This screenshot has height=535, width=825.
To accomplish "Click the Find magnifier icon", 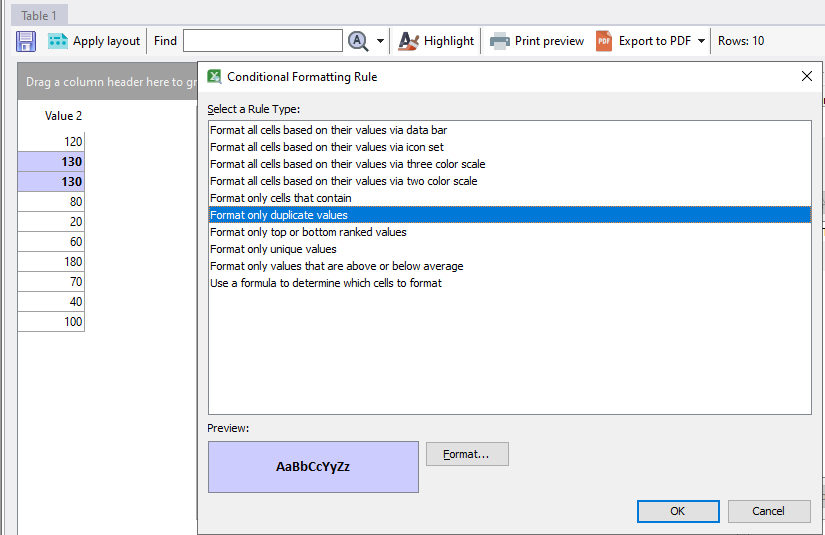I will tap(358, 41).
